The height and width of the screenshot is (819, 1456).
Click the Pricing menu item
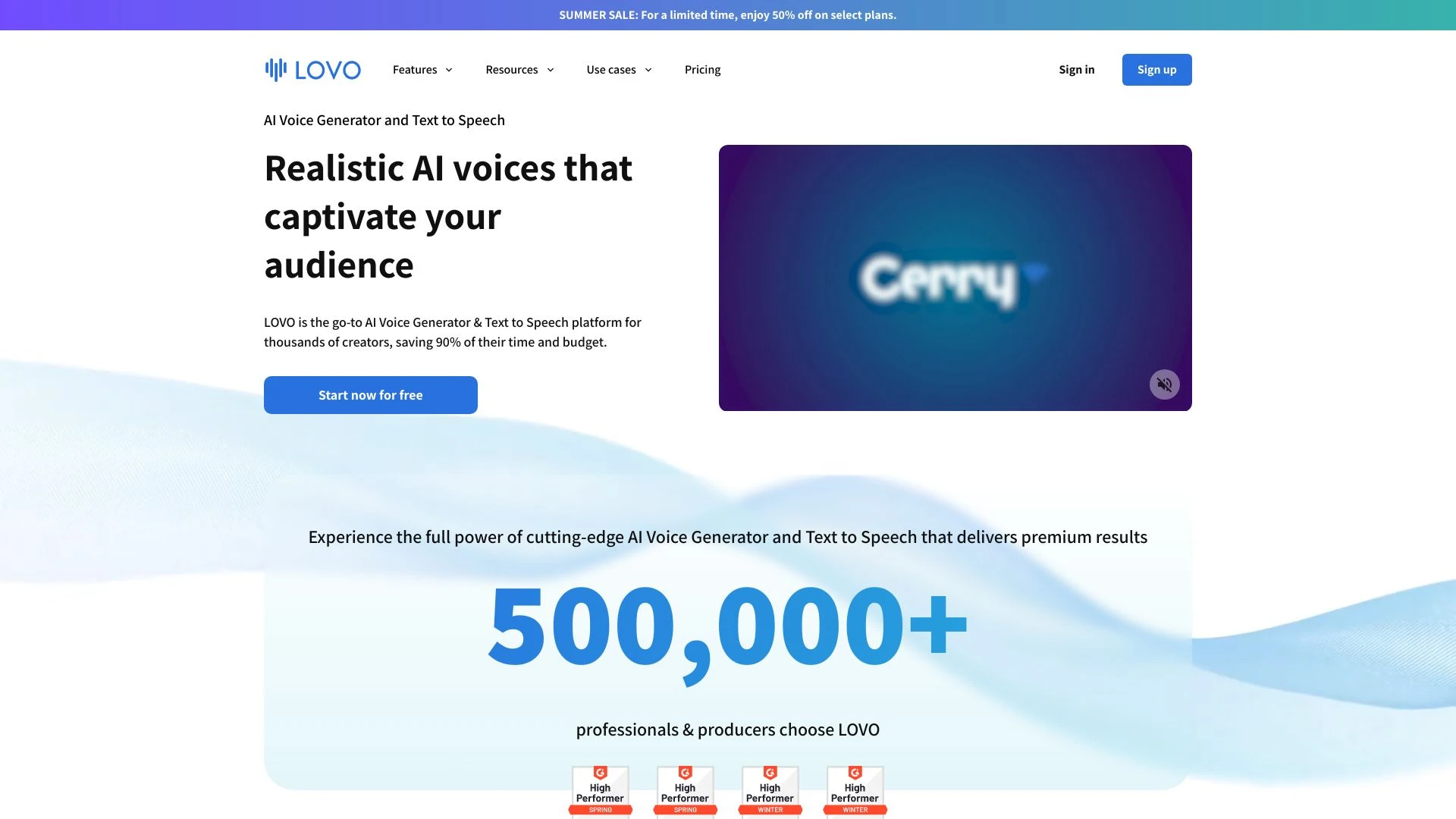pos(702,69)
